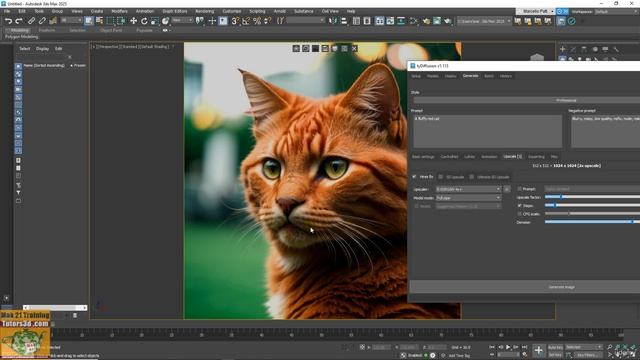Open the selection filter All dropdown

(x=72, y=20)
